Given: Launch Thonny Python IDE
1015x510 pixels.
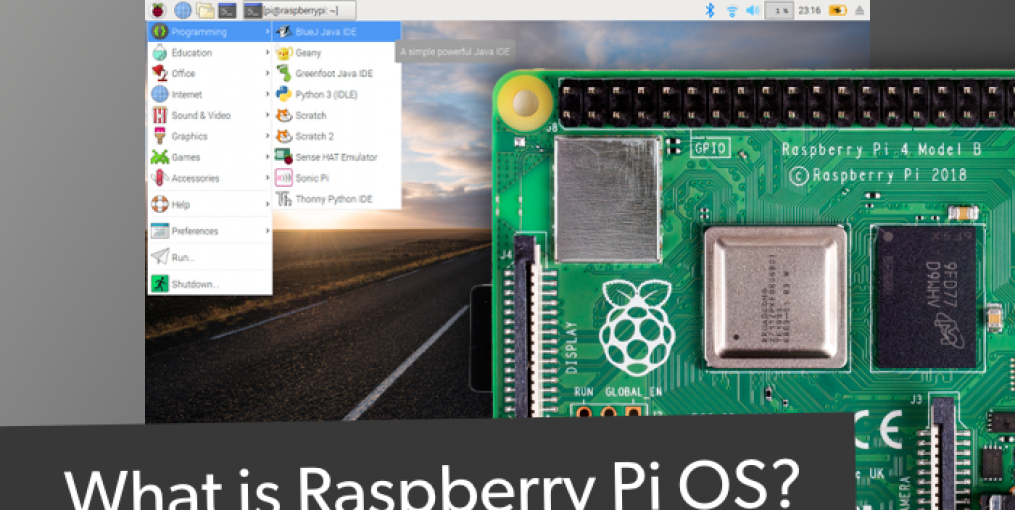Looking at the screenshot, I should [337, 199].
